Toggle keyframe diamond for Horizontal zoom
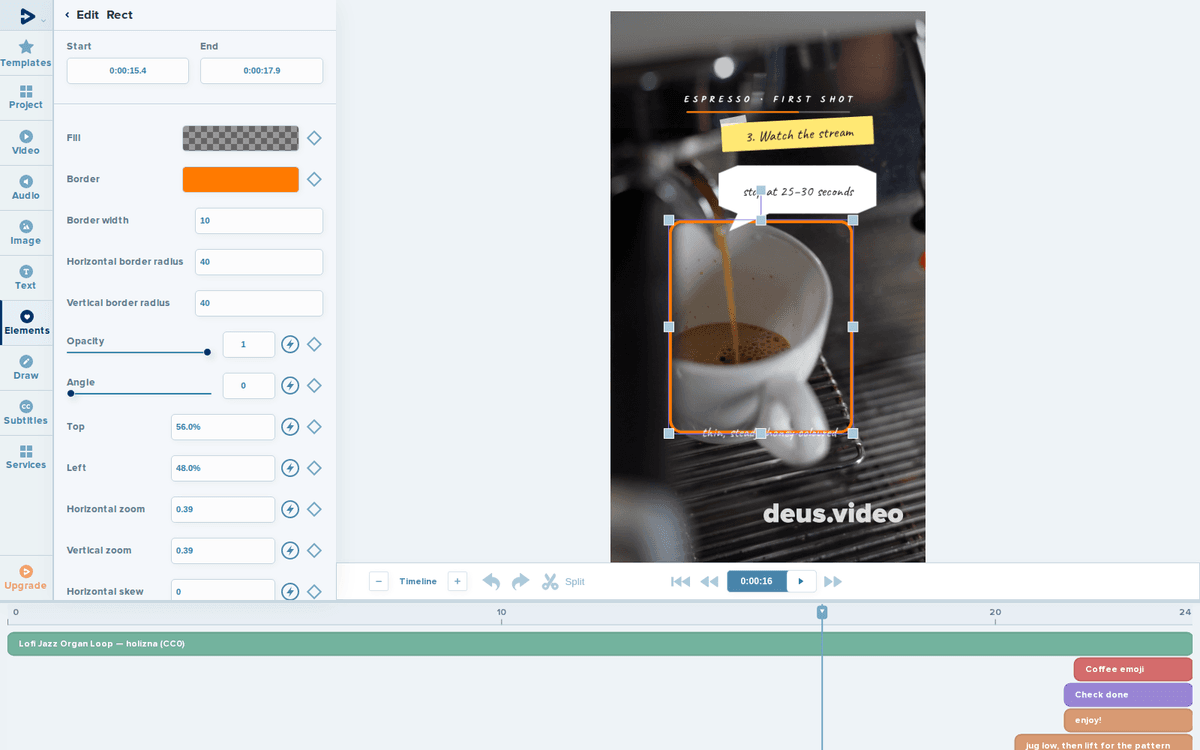 [314, 509]
